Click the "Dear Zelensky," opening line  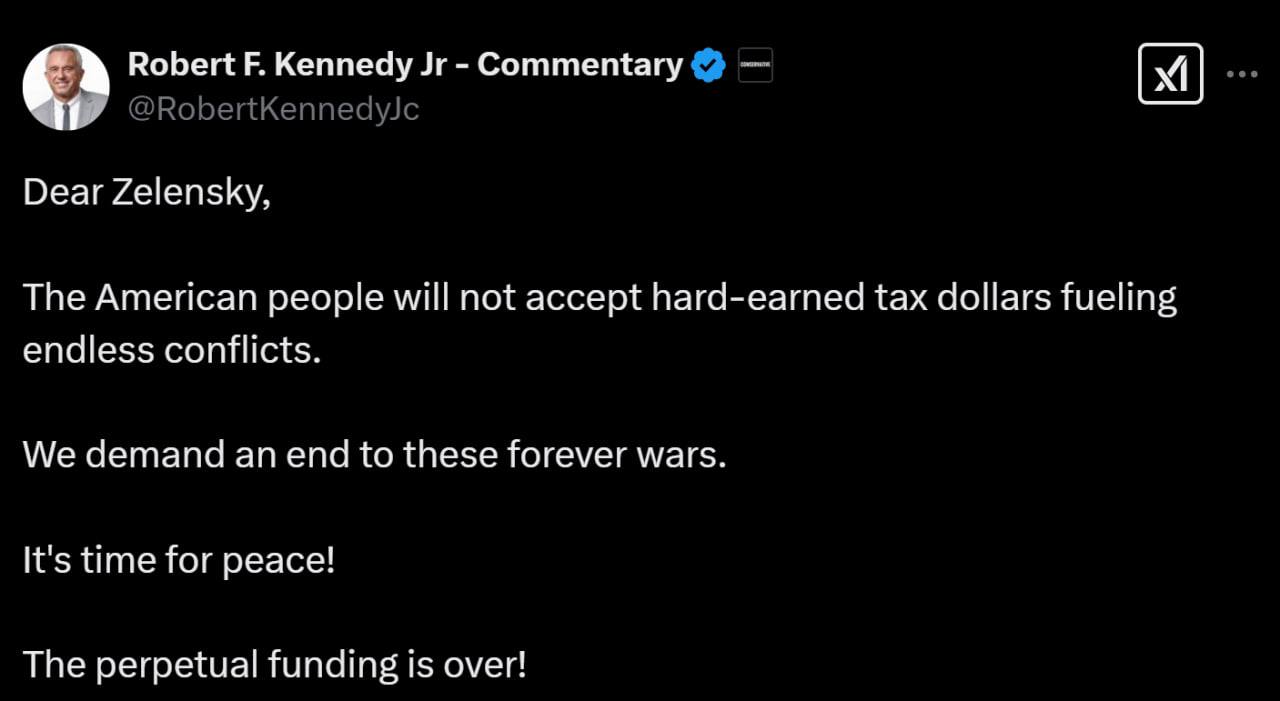coord(146,193)
